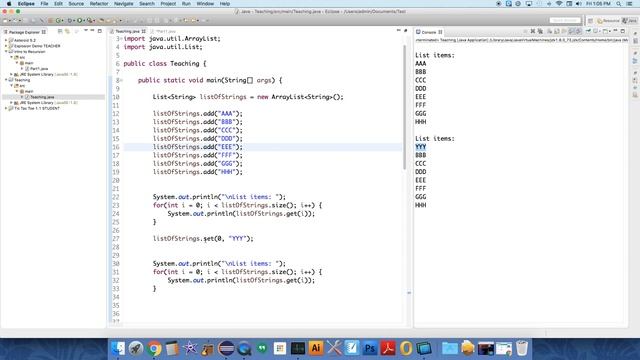Select Part1.java in Package Explorer
Screen dimensions: 640x360
(39, 69)
